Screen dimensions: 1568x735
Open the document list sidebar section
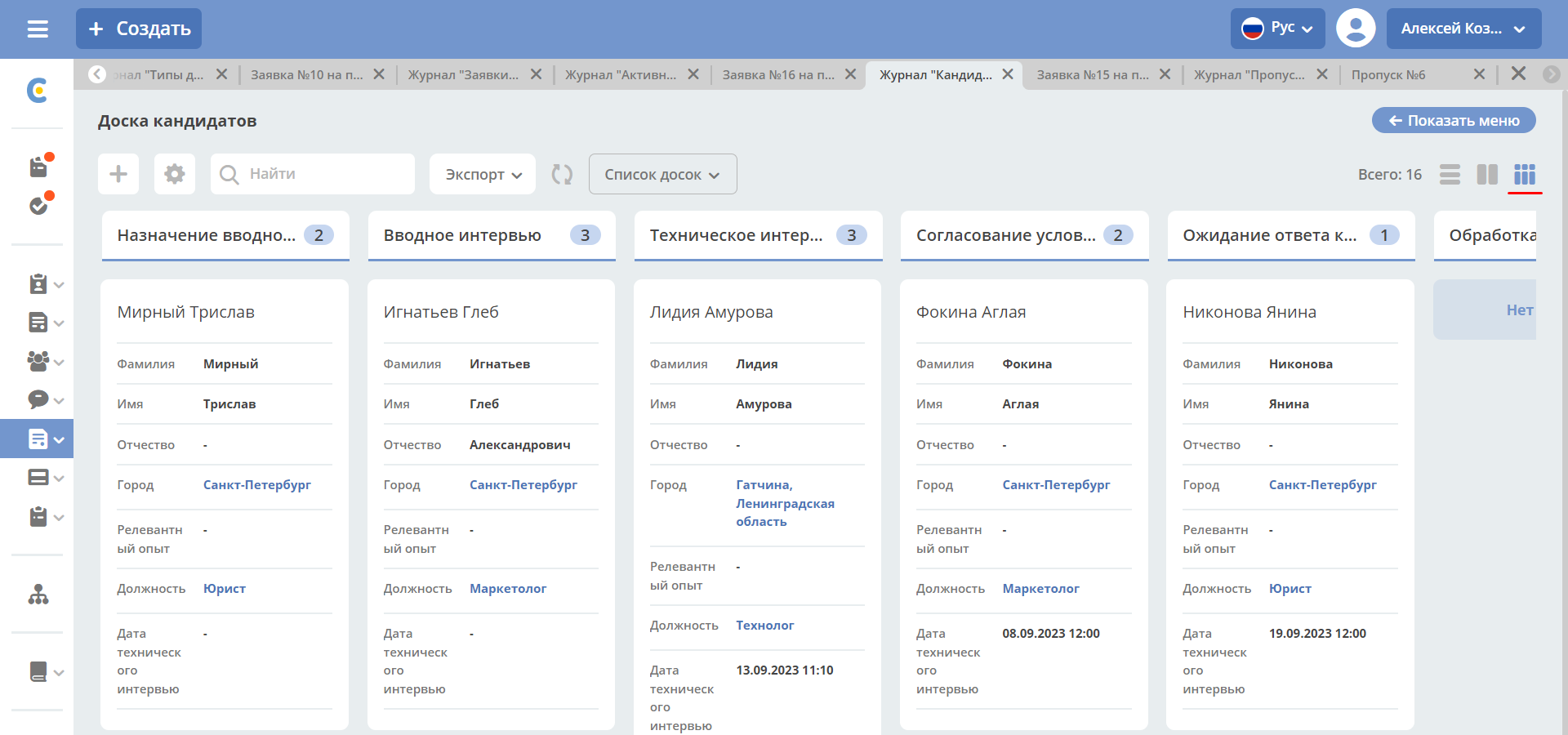coord(38,323)
